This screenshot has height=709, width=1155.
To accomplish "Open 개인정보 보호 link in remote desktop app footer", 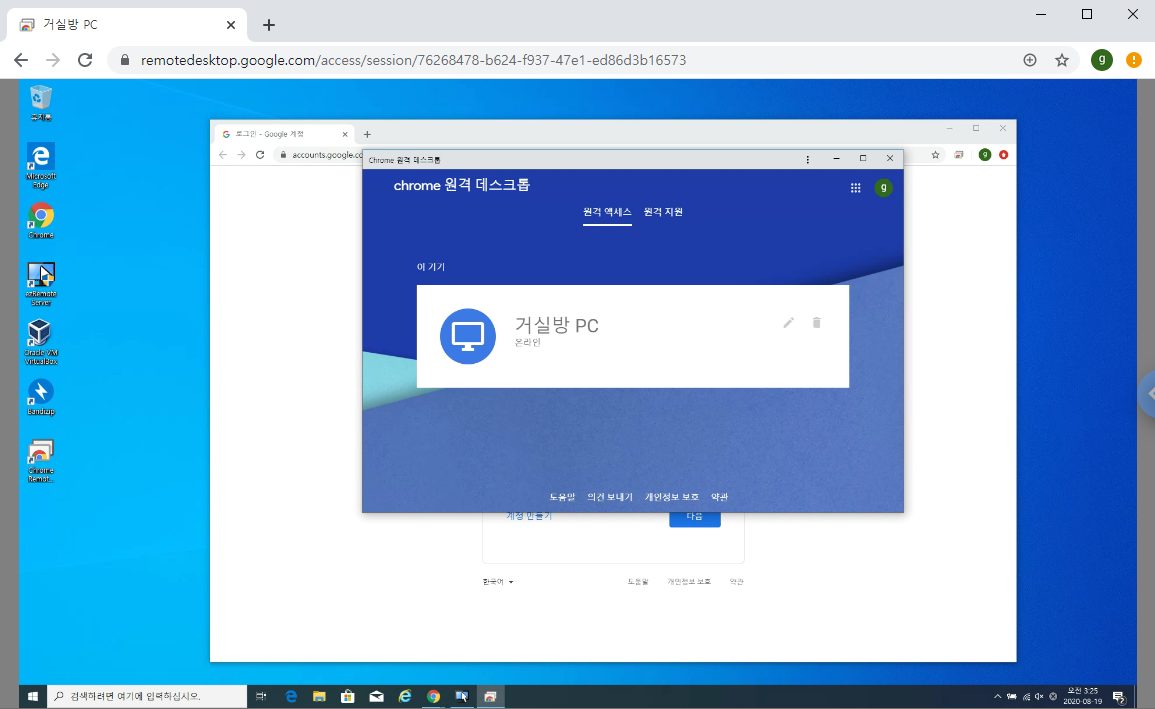I will (672, 497).
